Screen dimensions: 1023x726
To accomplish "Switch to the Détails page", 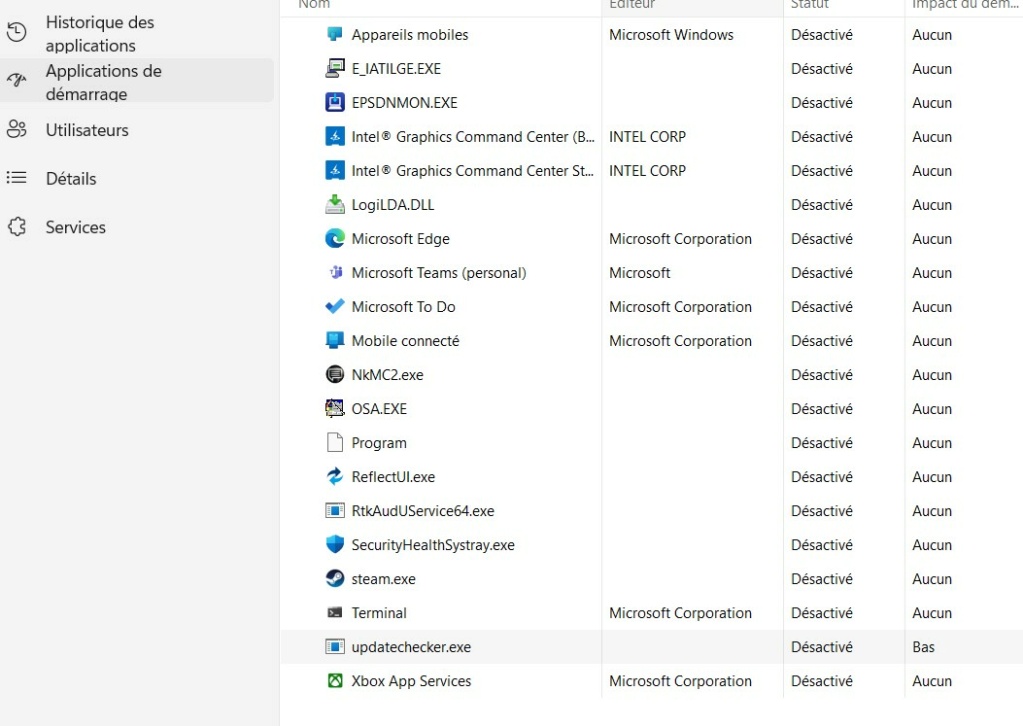I will (x=137, y=178).
